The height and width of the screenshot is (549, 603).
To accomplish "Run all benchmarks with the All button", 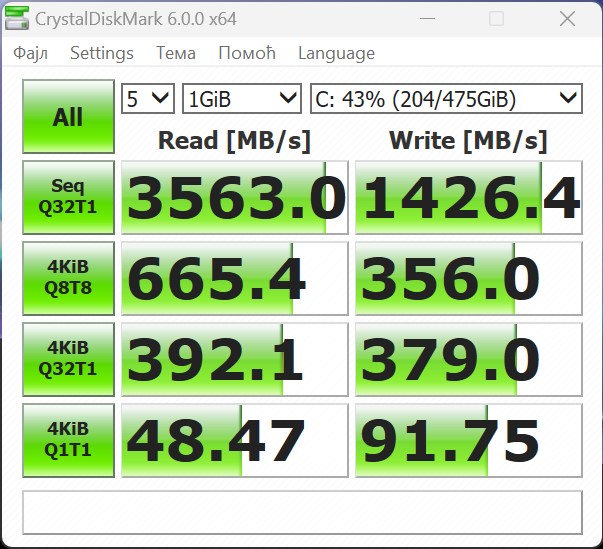I will 68,116.
